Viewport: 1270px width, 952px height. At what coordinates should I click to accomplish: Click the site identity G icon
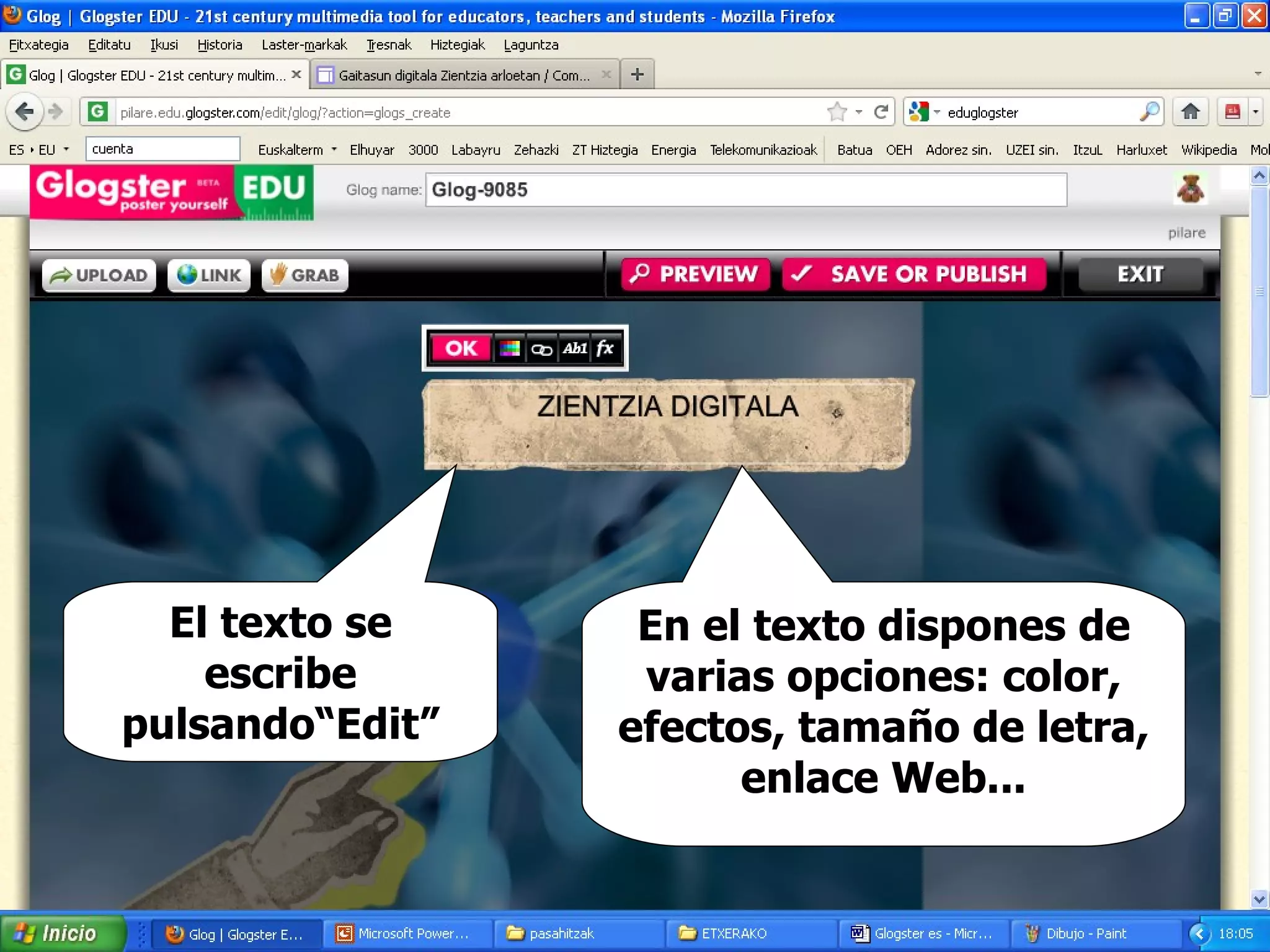[x=97, y=112]
